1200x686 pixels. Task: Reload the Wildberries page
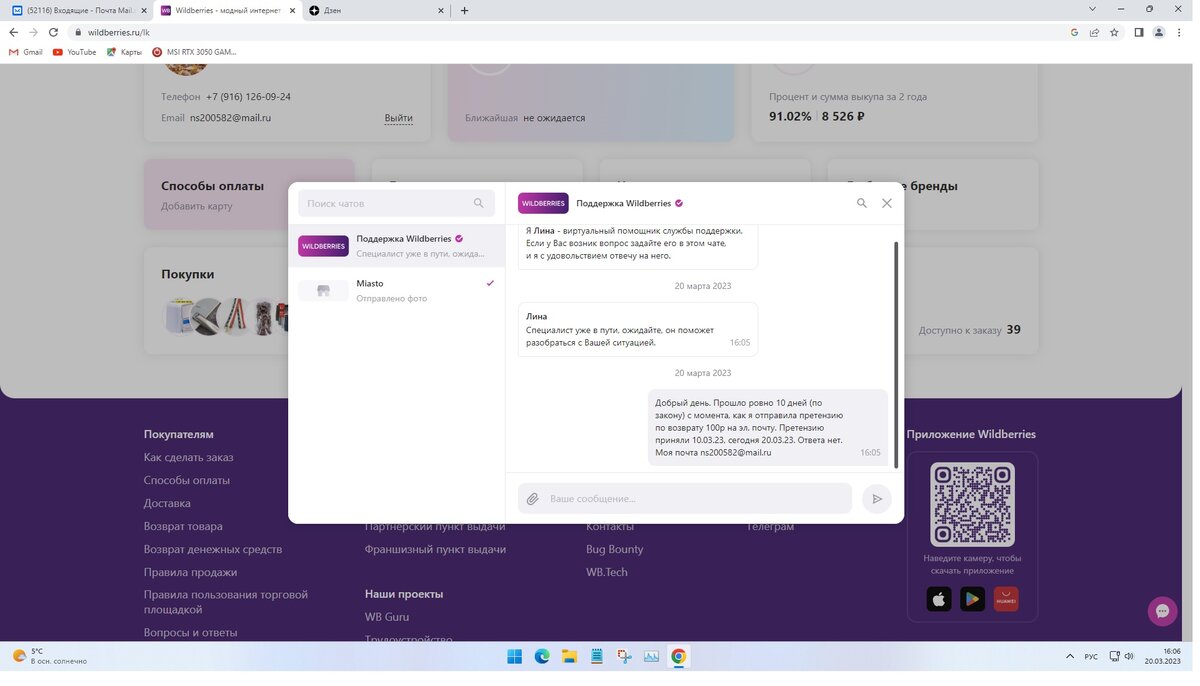[x=53, y=32]
